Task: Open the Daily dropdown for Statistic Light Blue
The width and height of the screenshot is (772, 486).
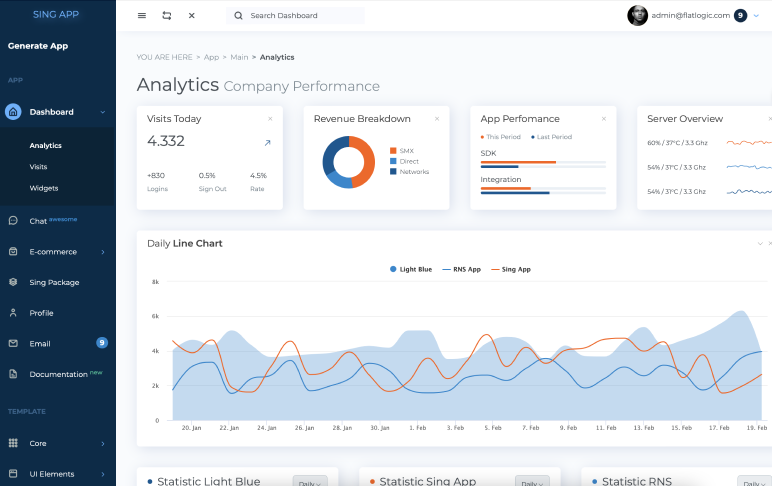Action: (308, 483)
